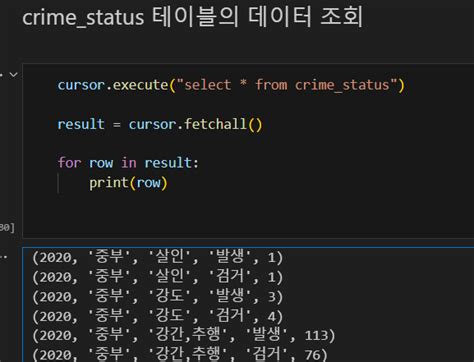The image size is (474, 362).
Task: Select output row '강간,추행', '발생', 113
Action: [183, 335]
